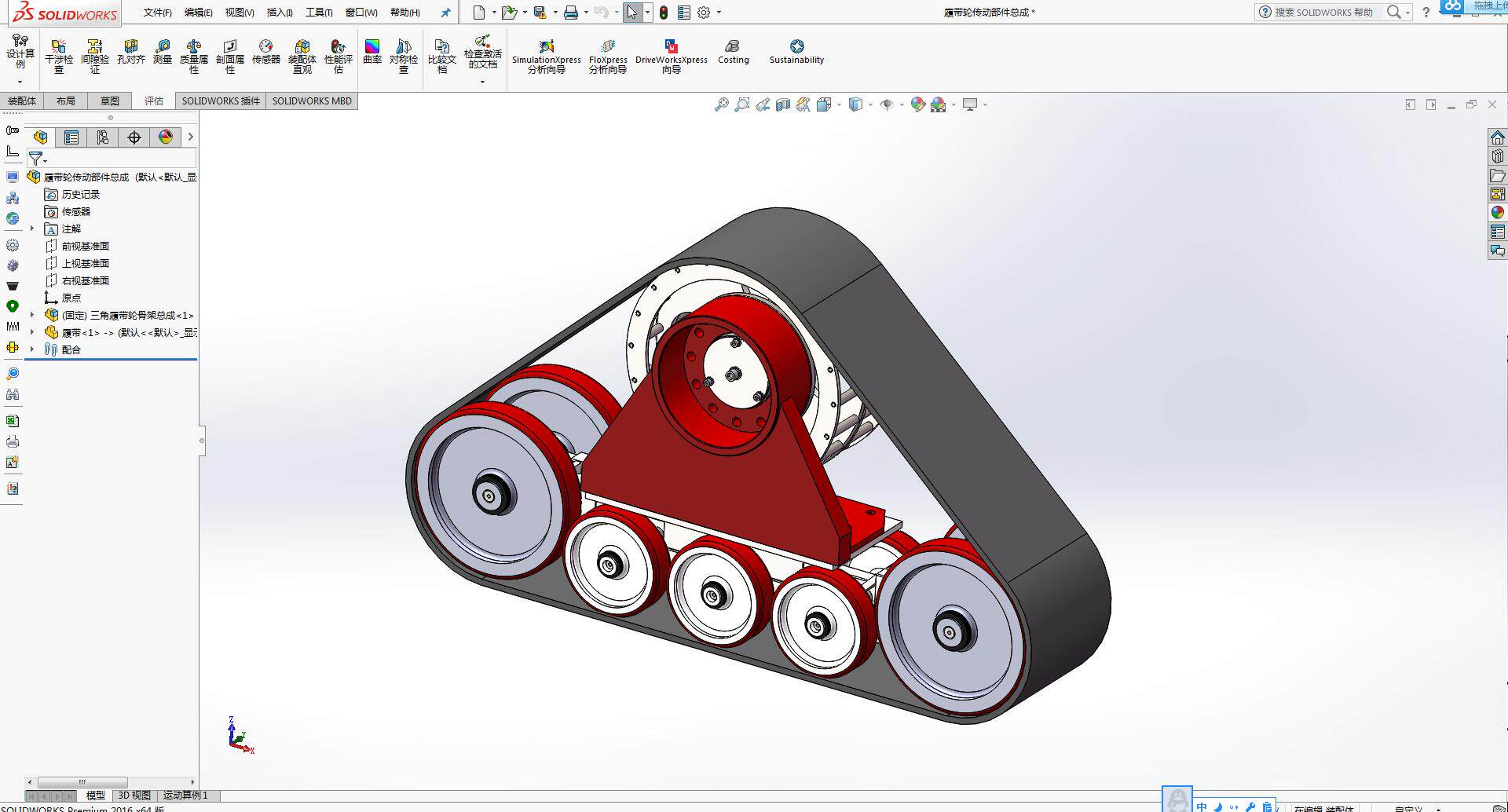Click the feature tree horizontal scrollbar
This screenshot has height=812, width=1508.
(82, 782)
